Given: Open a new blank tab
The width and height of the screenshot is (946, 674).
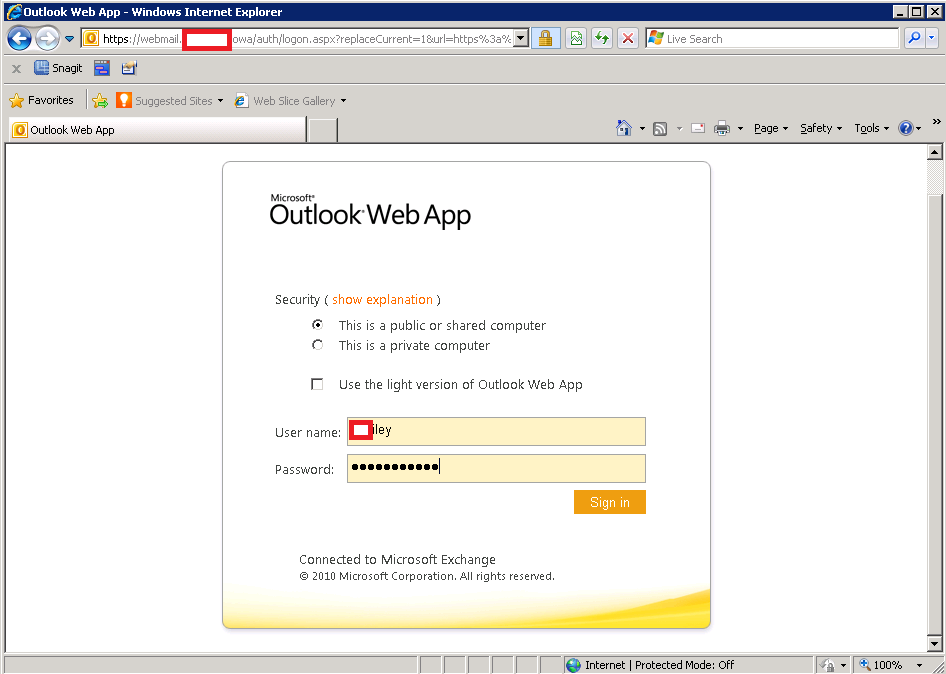Looking at the screenshot, I should coord(323,130).
